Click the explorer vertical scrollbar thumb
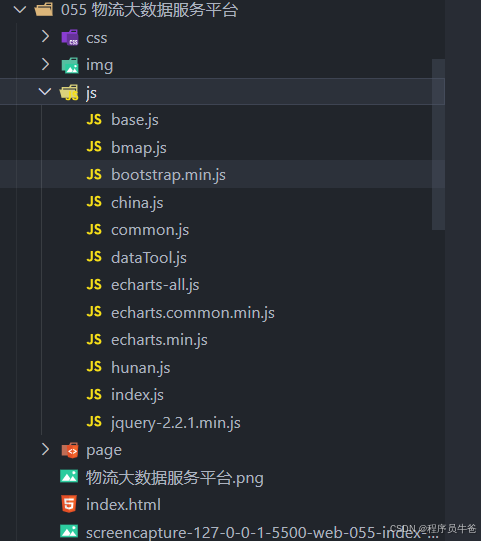This screenshot has width=481, height=541. pyautogui.click(x=438, y=144)
